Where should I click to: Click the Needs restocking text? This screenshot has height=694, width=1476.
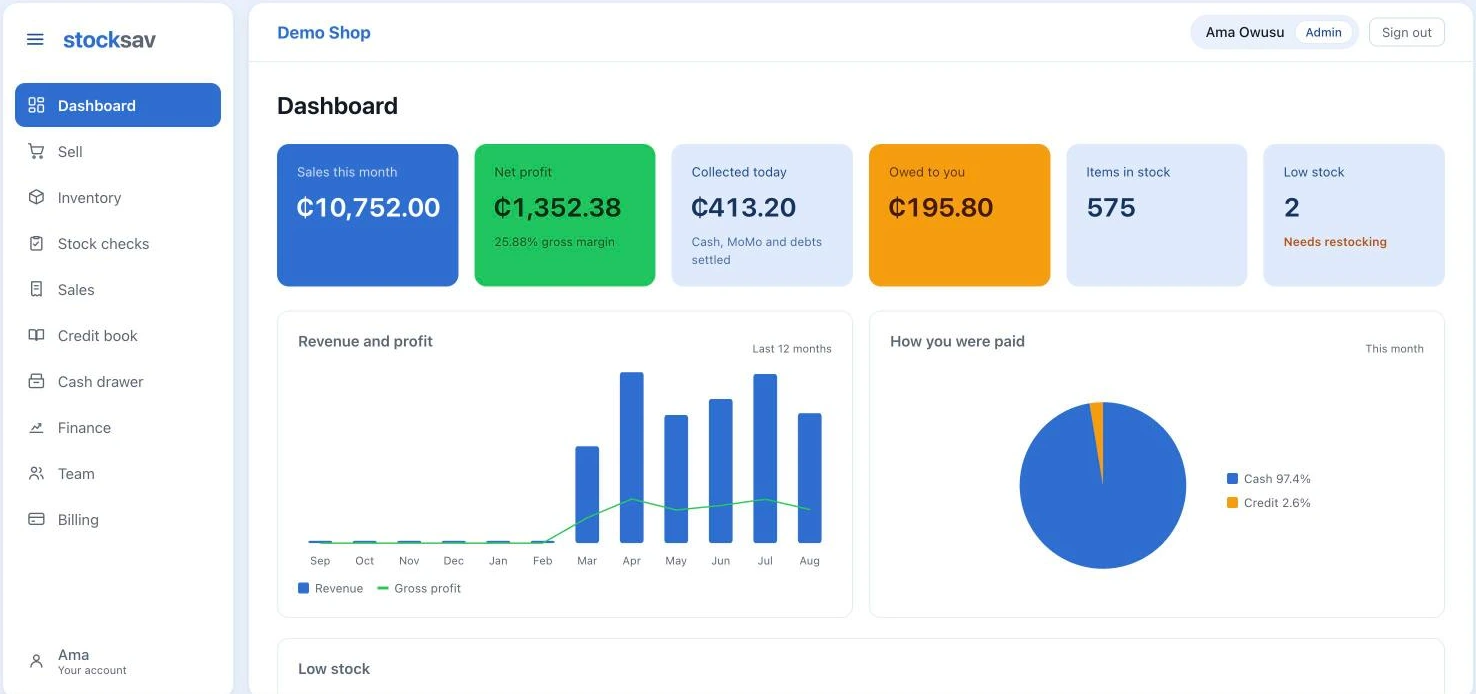(1335, 242)
